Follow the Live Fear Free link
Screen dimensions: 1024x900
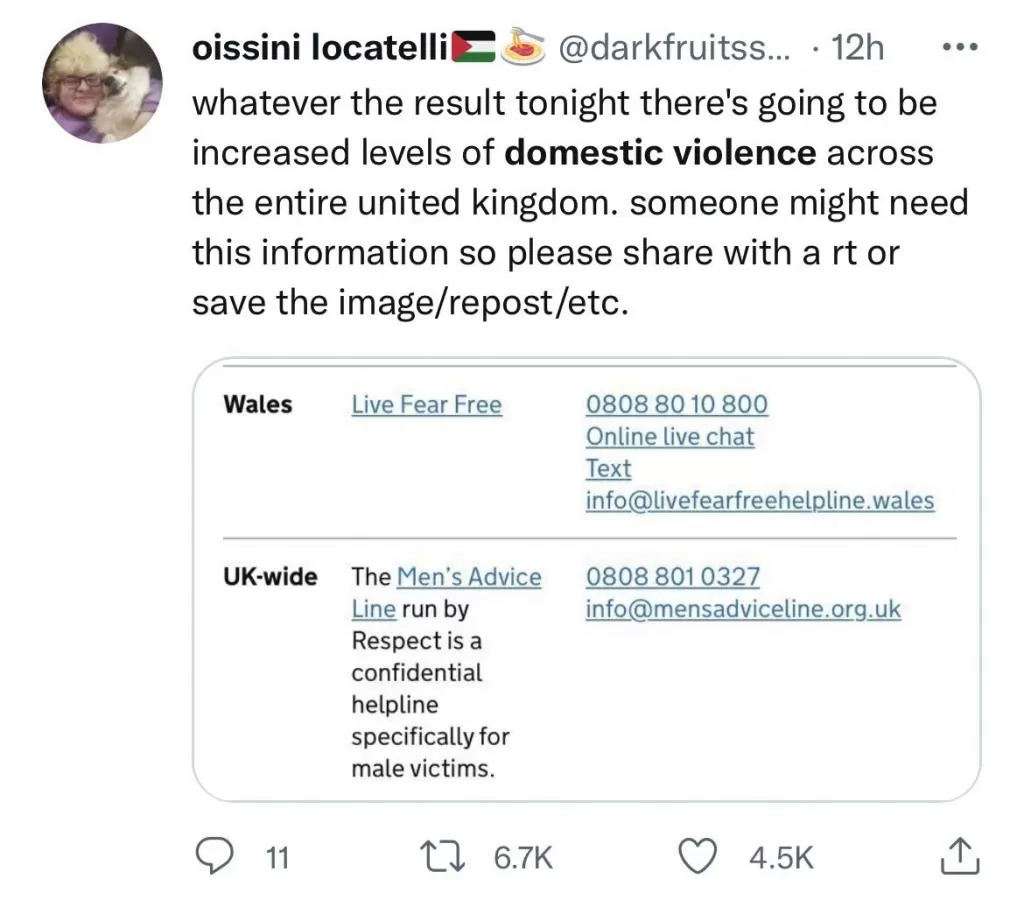426,405
